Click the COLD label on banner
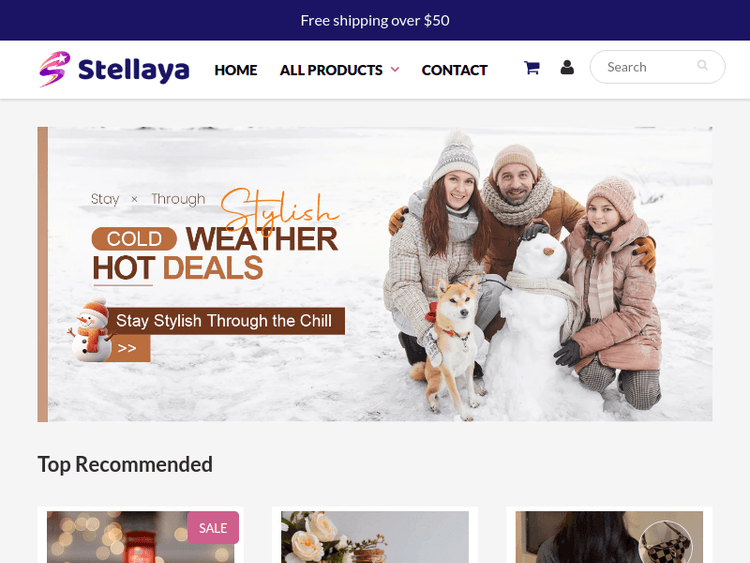This screenshot has width=750, height=563. (134, 239)
